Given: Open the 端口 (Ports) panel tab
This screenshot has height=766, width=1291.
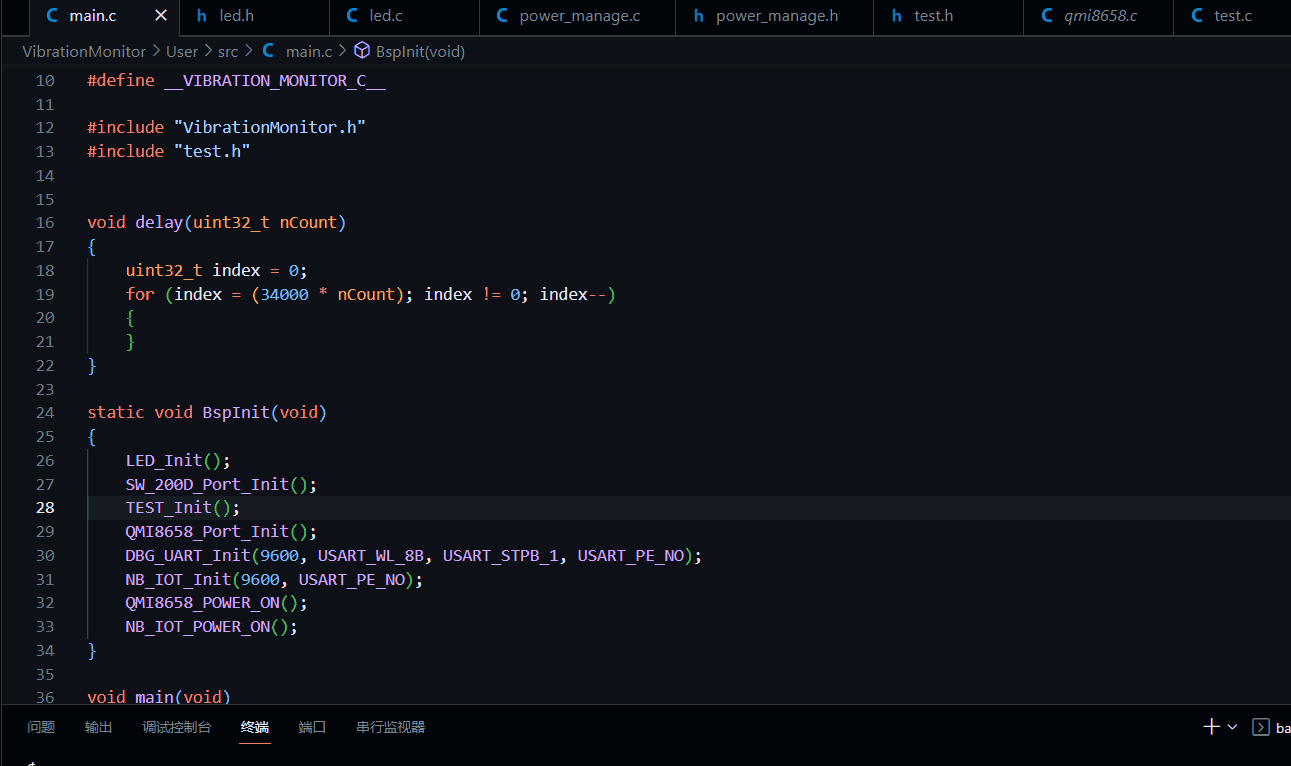Looking at the screenshot, I should click(x=312, y=727).
